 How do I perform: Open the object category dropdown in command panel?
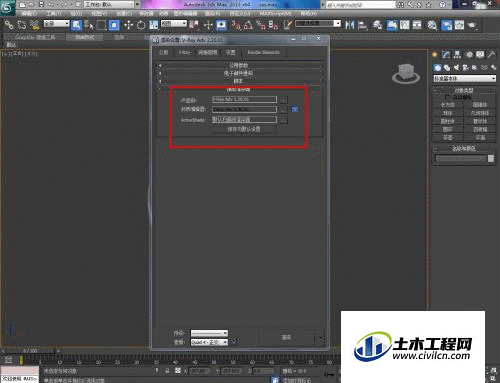[464, 78]
